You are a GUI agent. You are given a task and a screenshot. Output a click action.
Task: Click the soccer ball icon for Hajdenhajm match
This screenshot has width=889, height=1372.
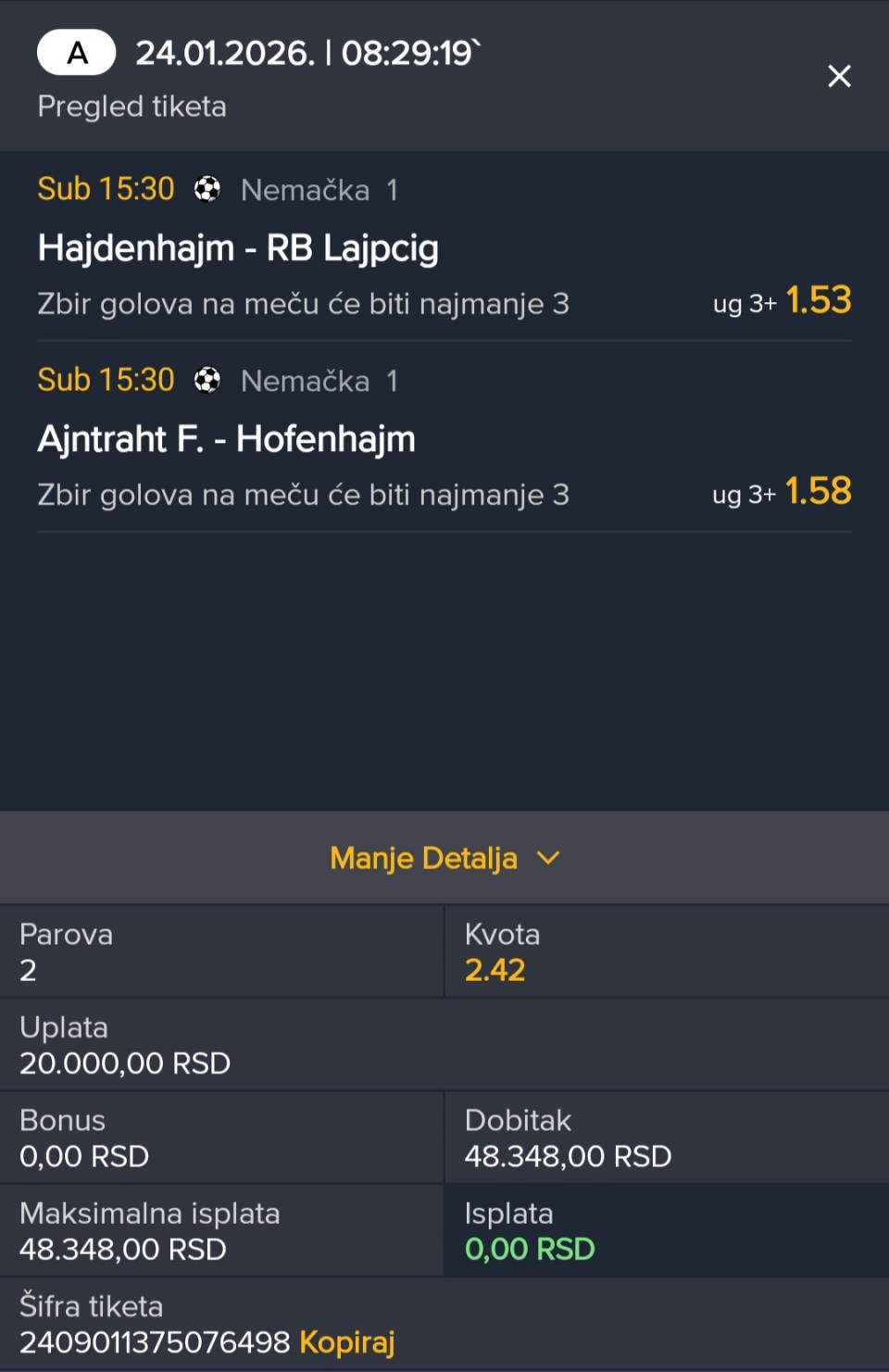coord(207,190)
